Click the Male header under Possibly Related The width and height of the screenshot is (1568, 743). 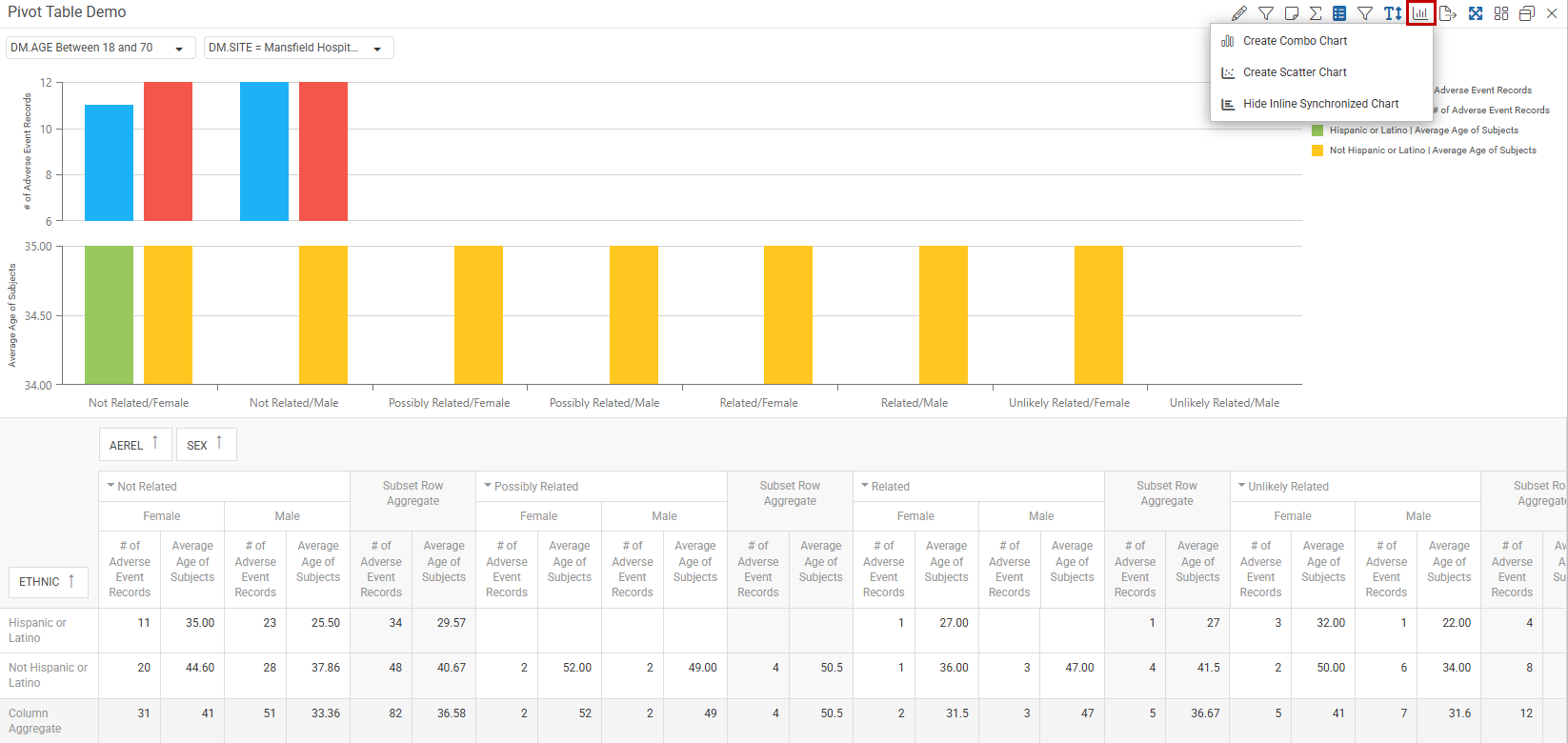[x=664, y=516]
